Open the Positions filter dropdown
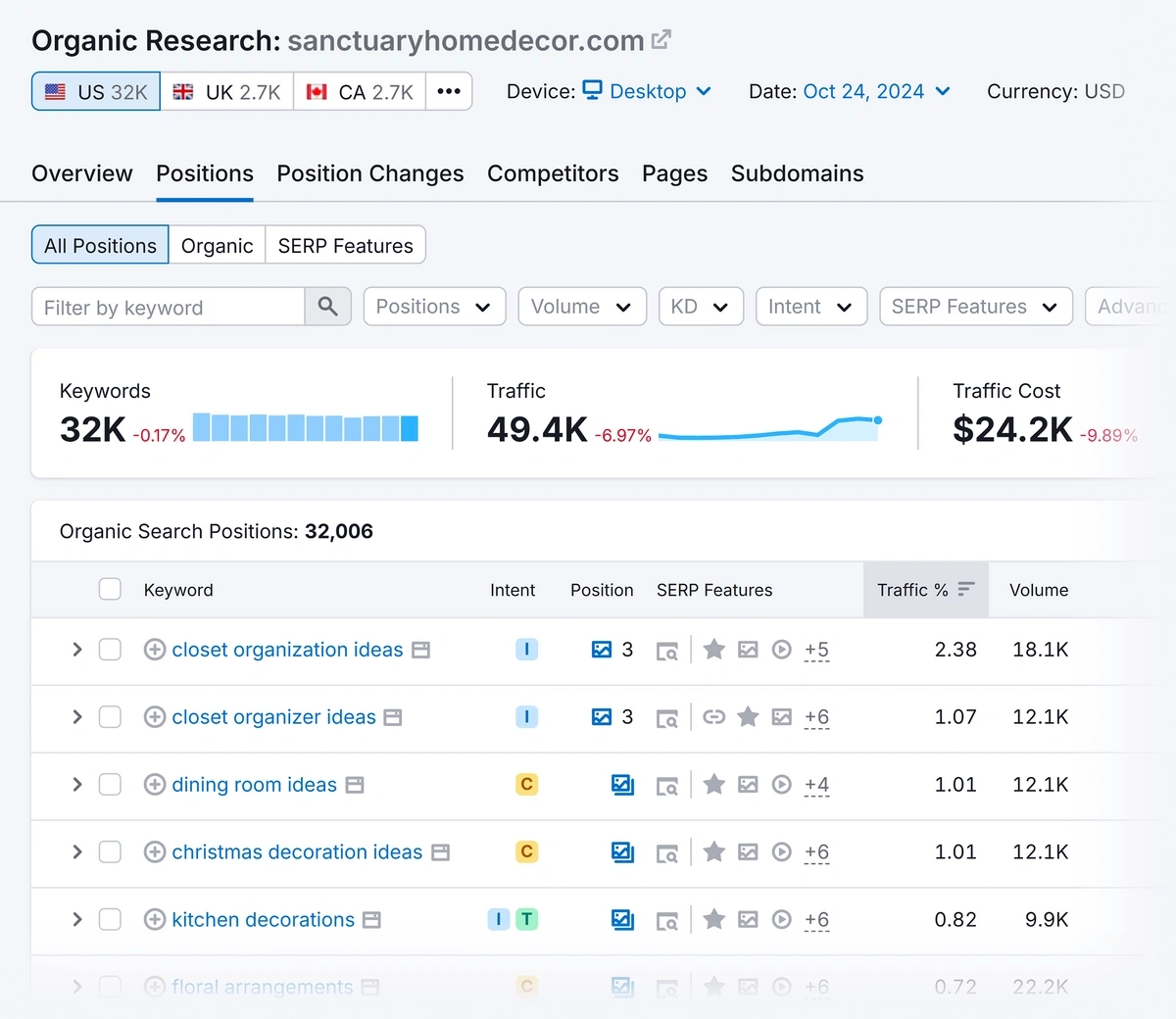The image size is (1176, 1019). [x=434, y=307]
